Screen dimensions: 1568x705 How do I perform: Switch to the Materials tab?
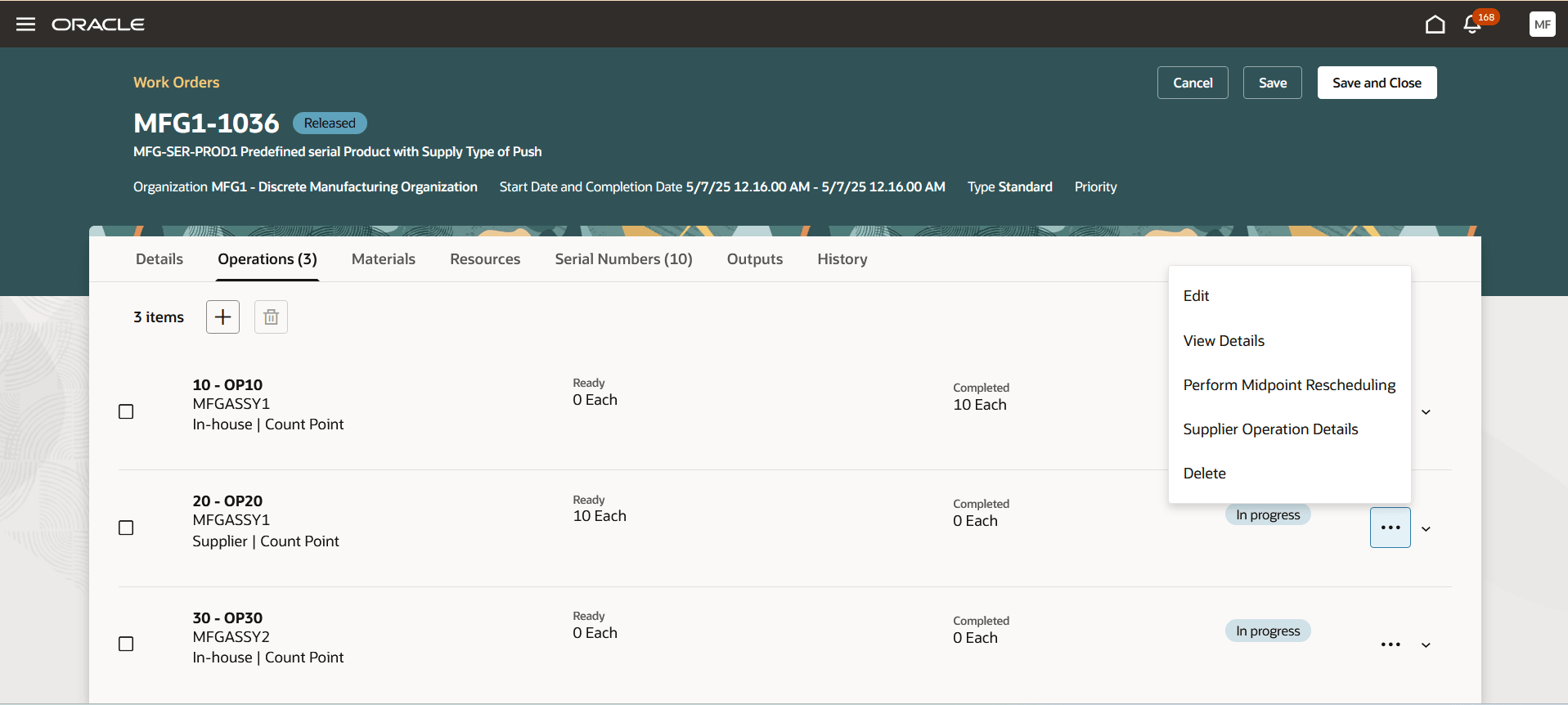[x=383, y=259]
